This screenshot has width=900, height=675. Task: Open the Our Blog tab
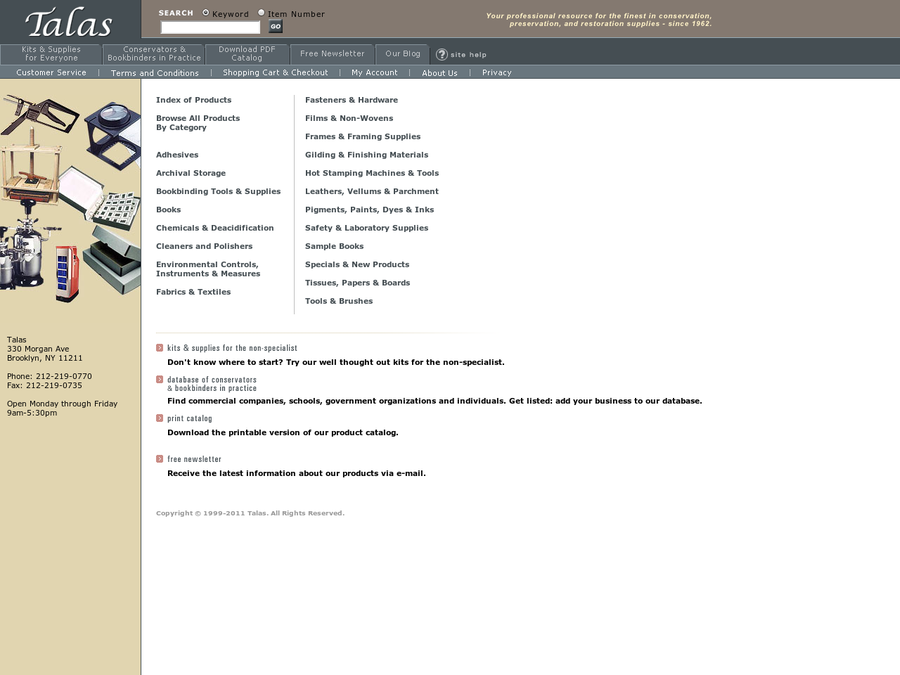click(402, 54)
